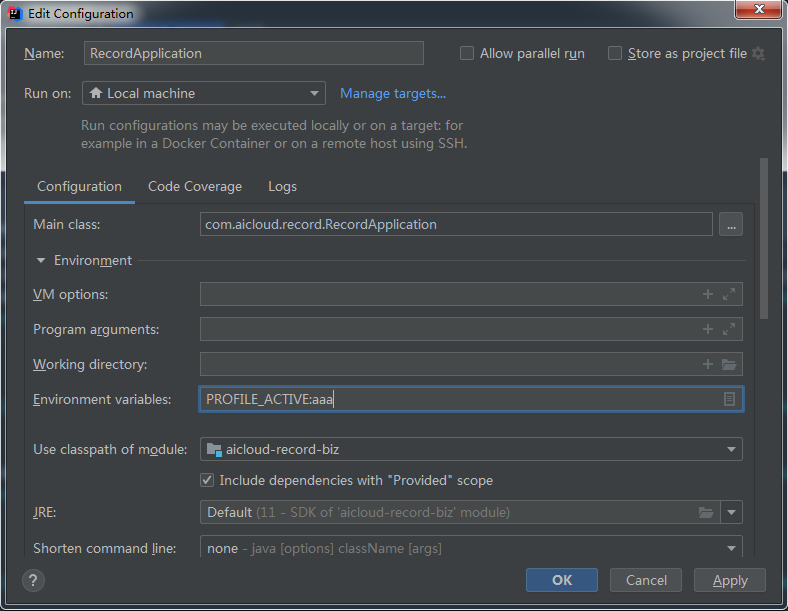Click the Name text field
Image resolution: width=788 pixels, height=611 pixels.
pos(253,54)
